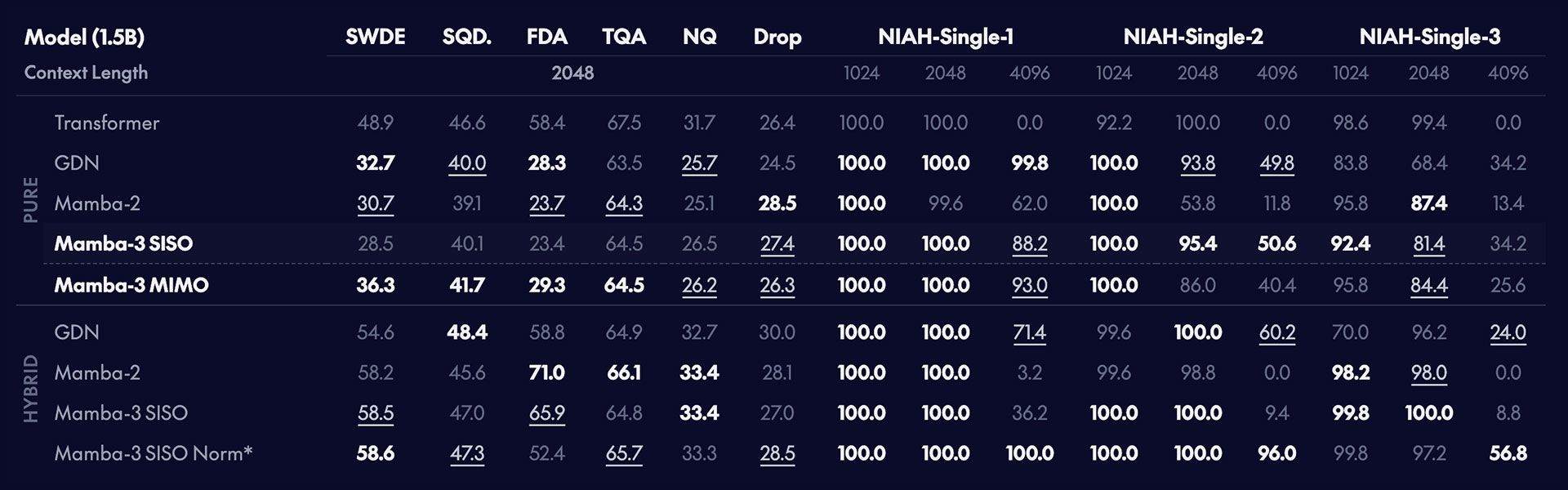Click the Mamba-3 MIMO row label

coord(131,285)
